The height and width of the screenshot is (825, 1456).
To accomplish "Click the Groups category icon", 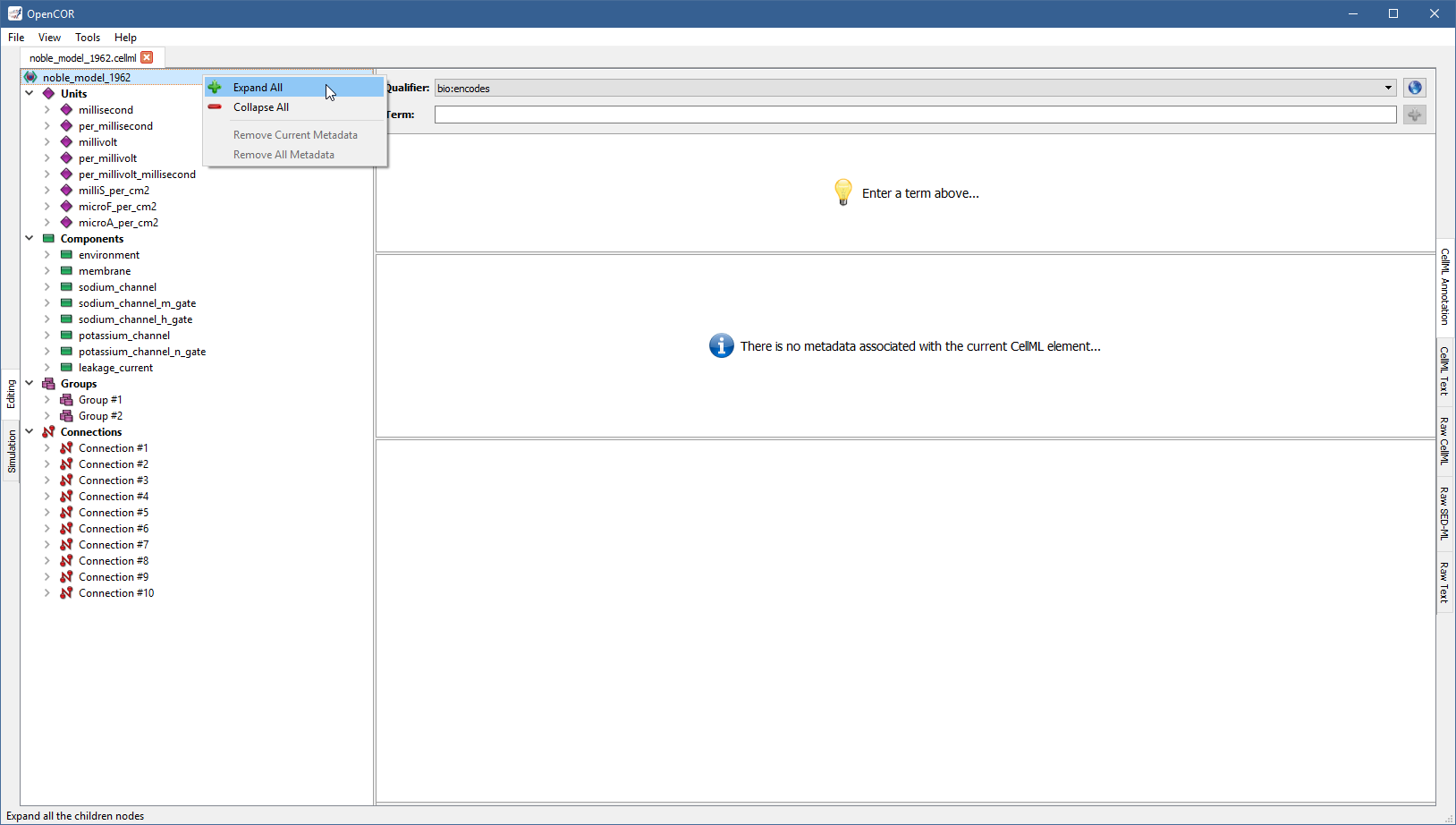I will click(48, 384).
